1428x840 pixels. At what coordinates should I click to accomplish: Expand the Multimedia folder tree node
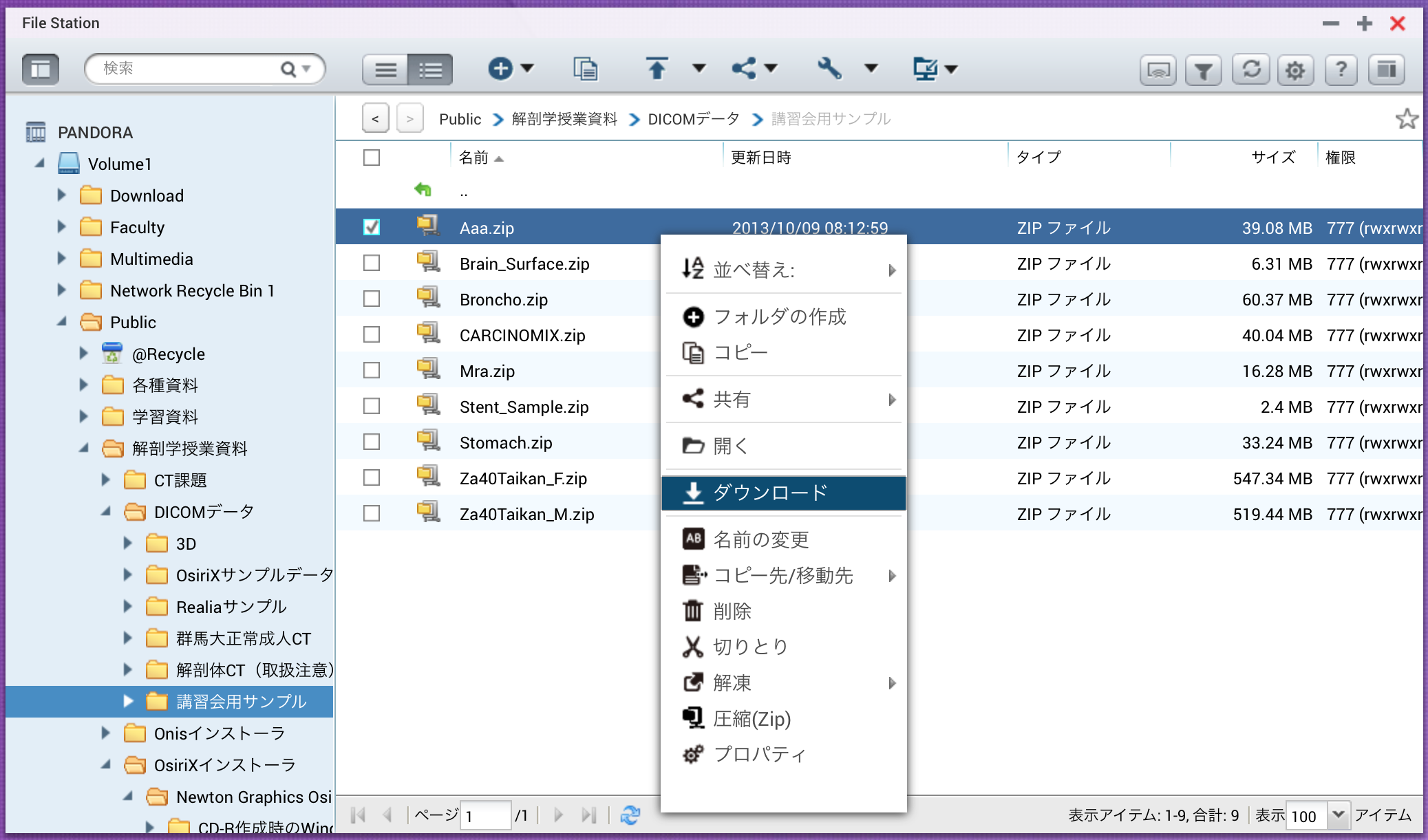(x=61, y=259)
